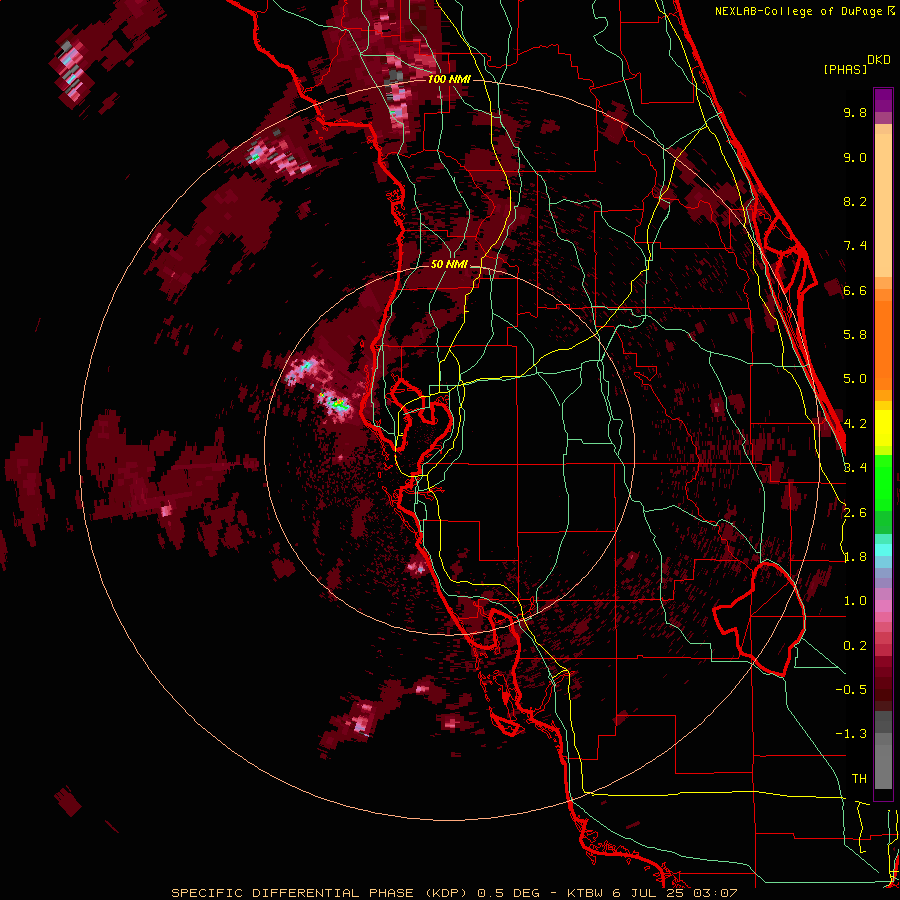The height and width of the screenshot is (900, 900).
Task: Pick the yellow segment of the color bar
Action: [x=883, y=428]
